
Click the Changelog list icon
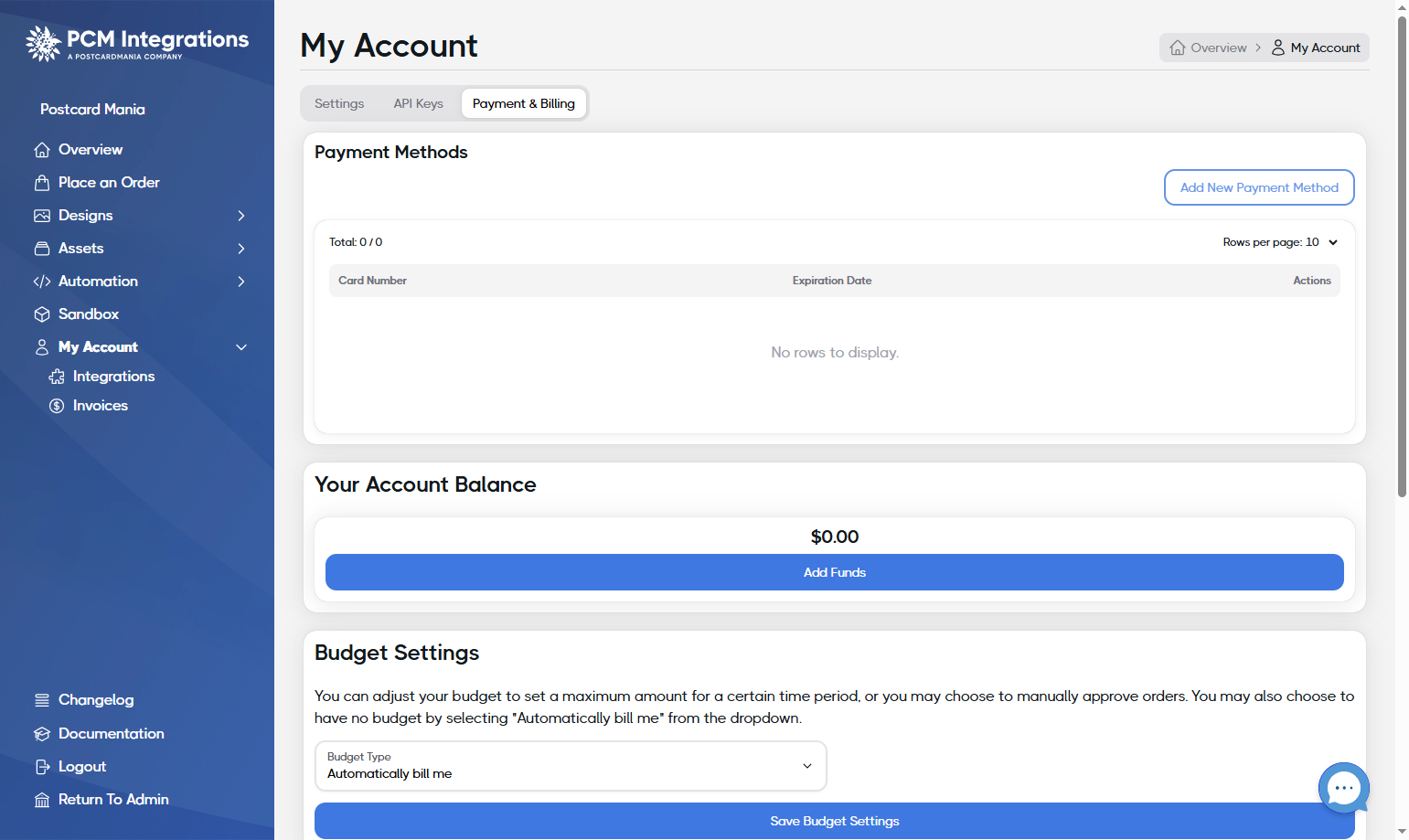point(42,700)
